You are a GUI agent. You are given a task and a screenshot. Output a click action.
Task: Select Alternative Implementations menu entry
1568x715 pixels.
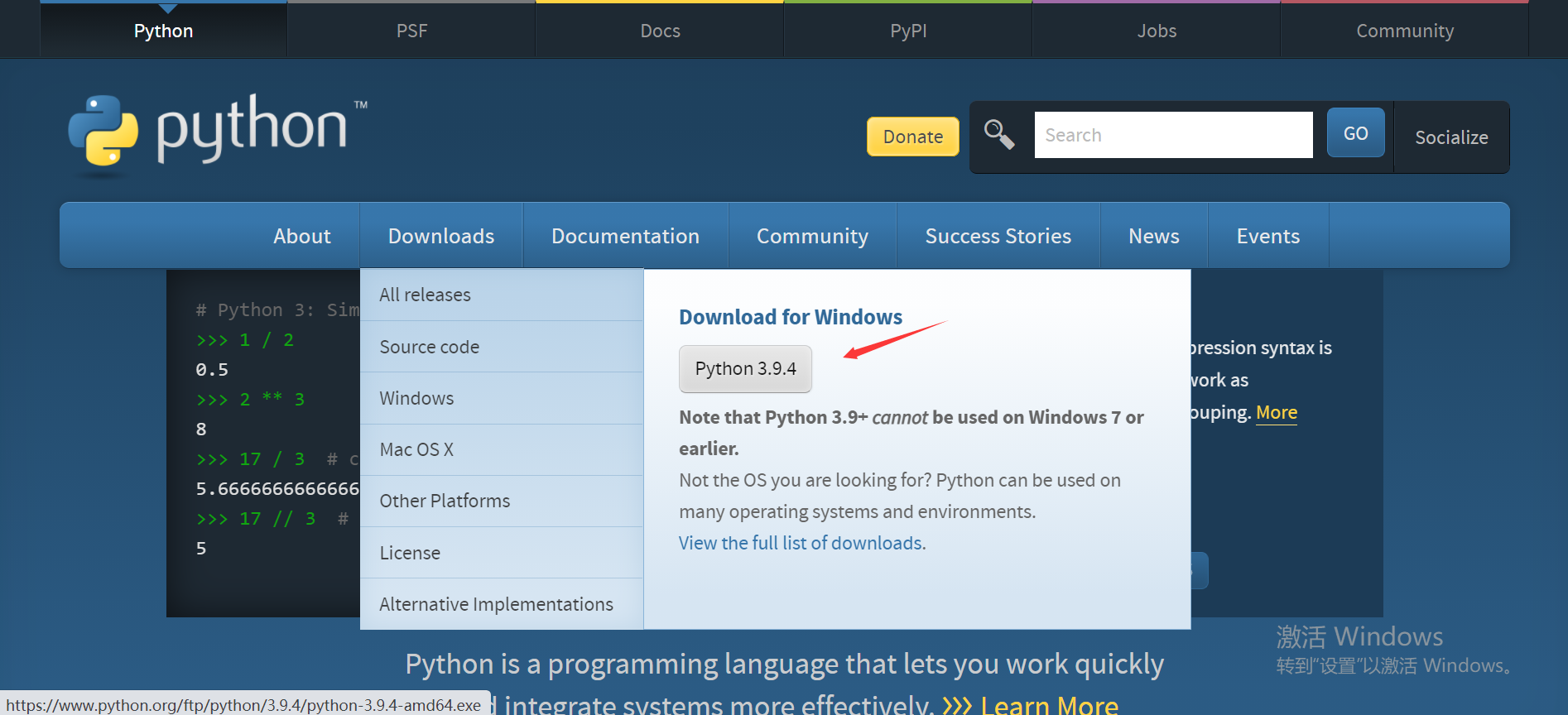pos(496,604)
